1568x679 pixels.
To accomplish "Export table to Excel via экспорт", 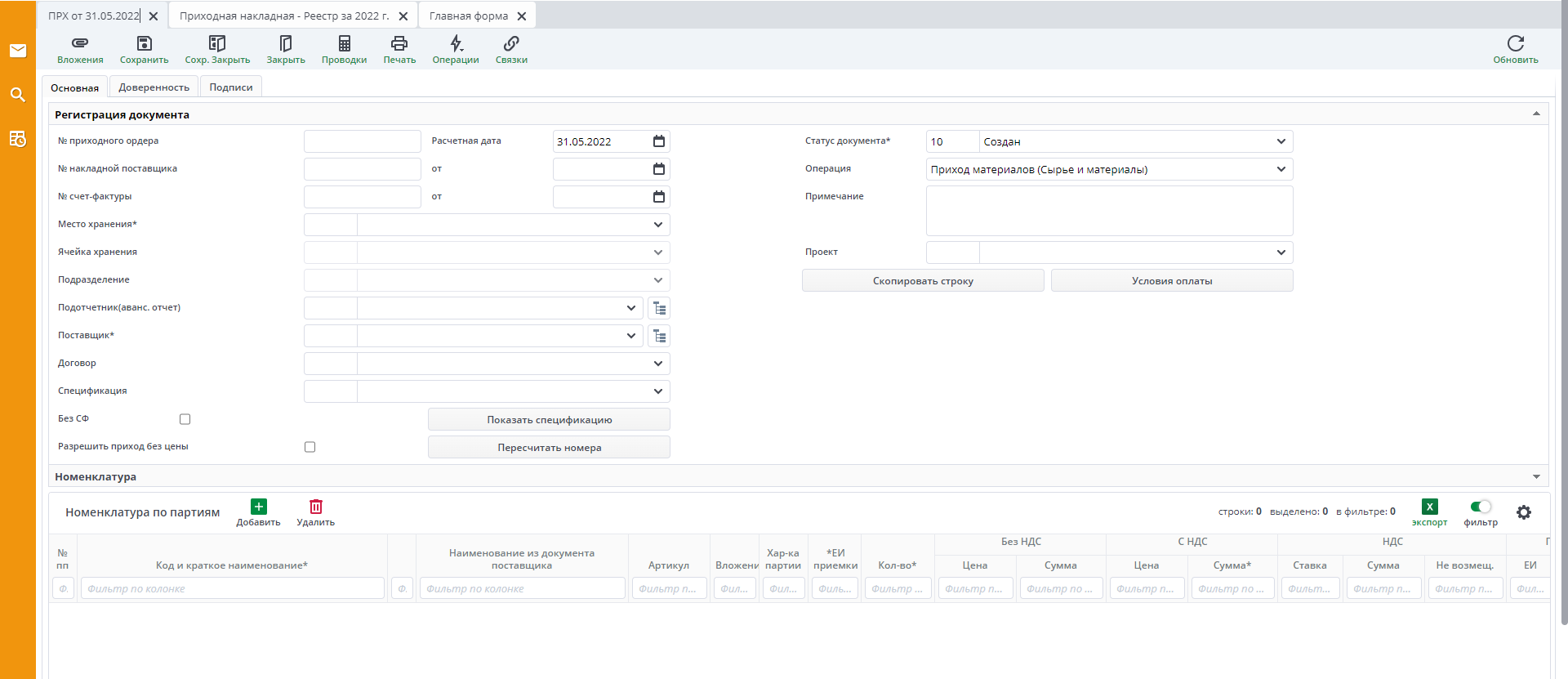I will pyautogui.click(x=1429, y=507).
